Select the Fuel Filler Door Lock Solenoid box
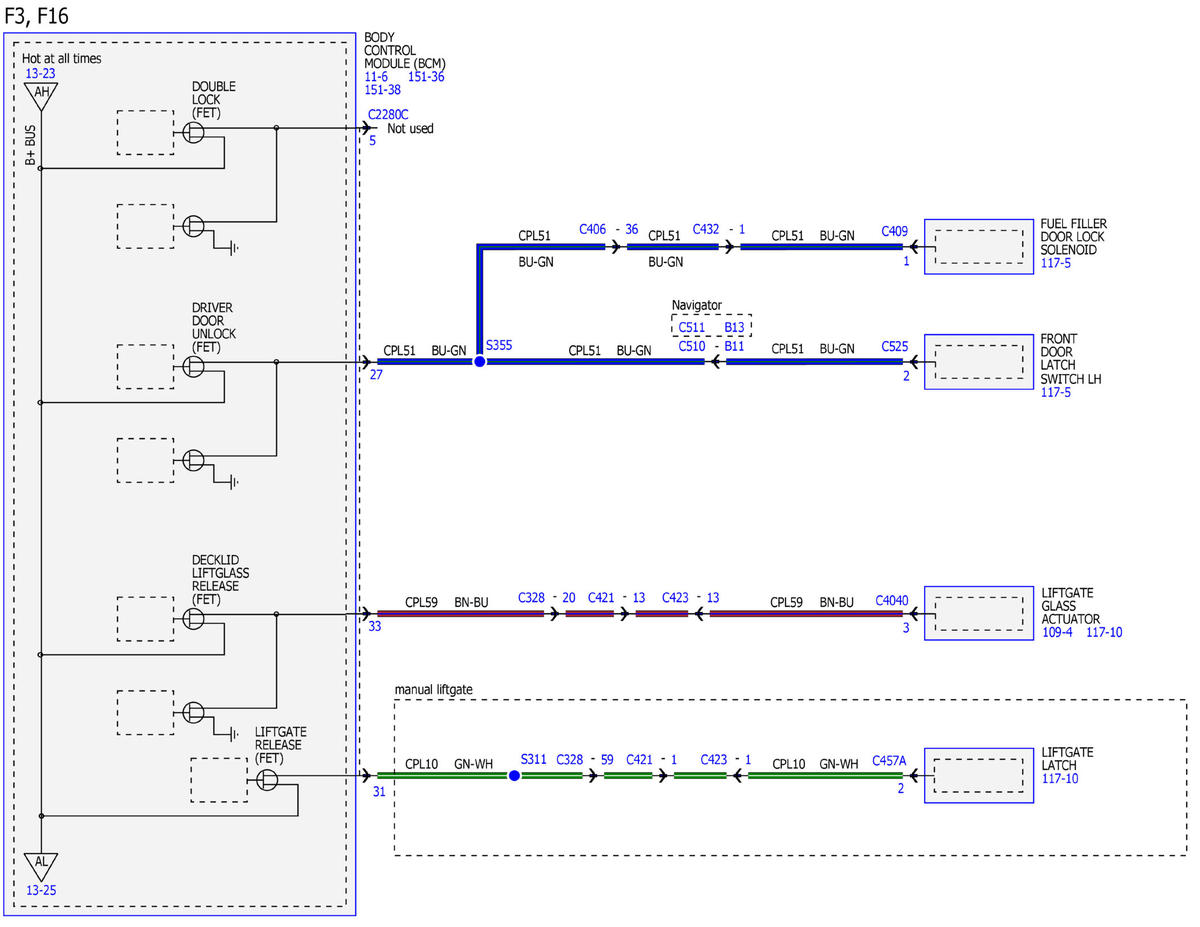 978,246
